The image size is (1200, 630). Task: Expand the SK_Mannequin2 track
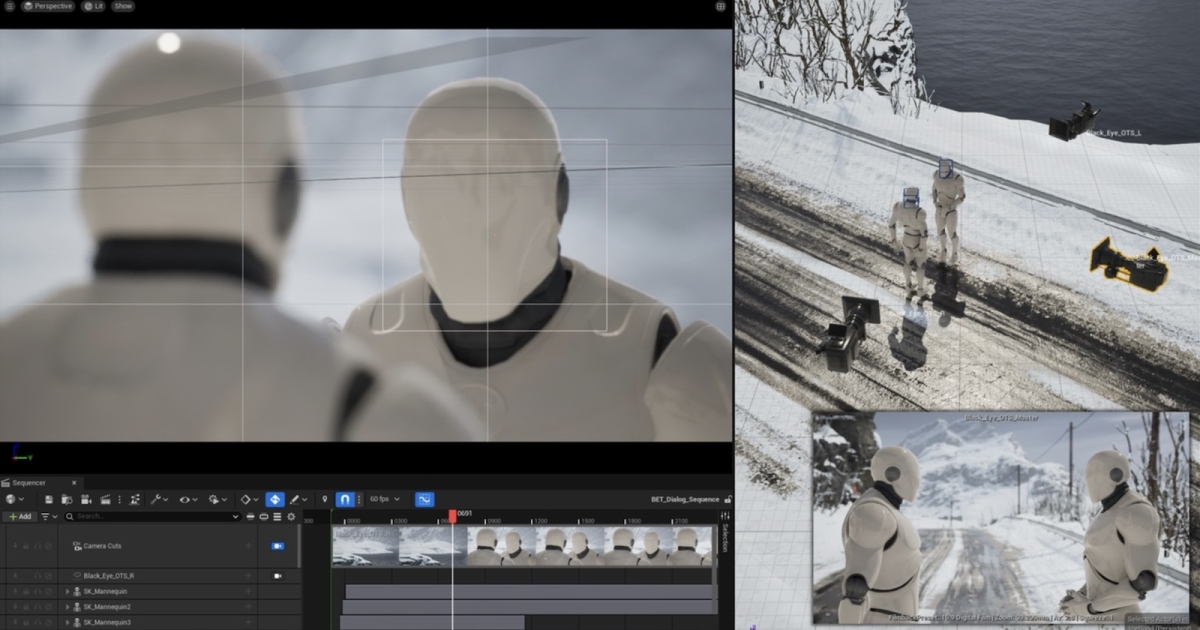[67, 607]
